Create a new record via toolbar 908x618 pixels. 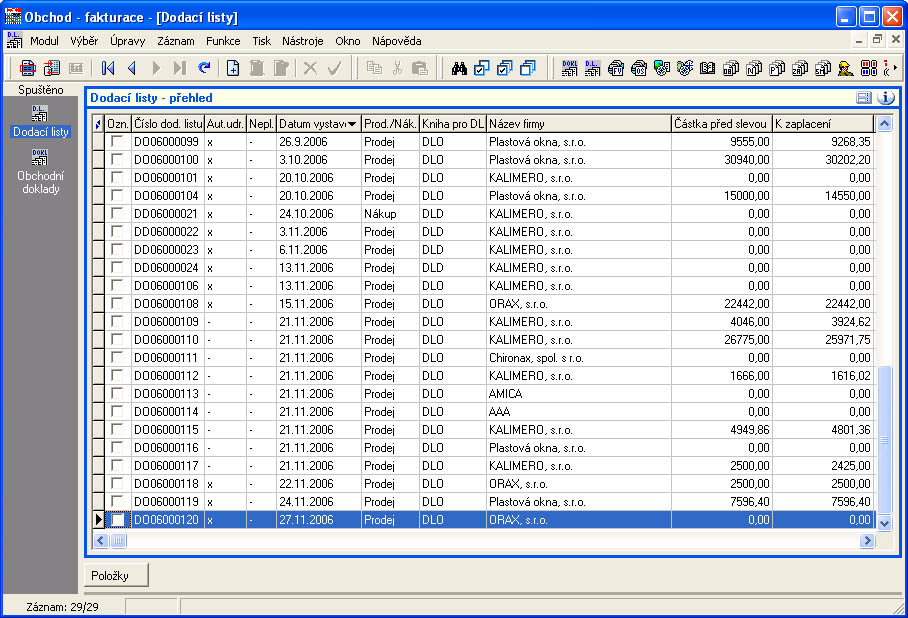point(233,68)
